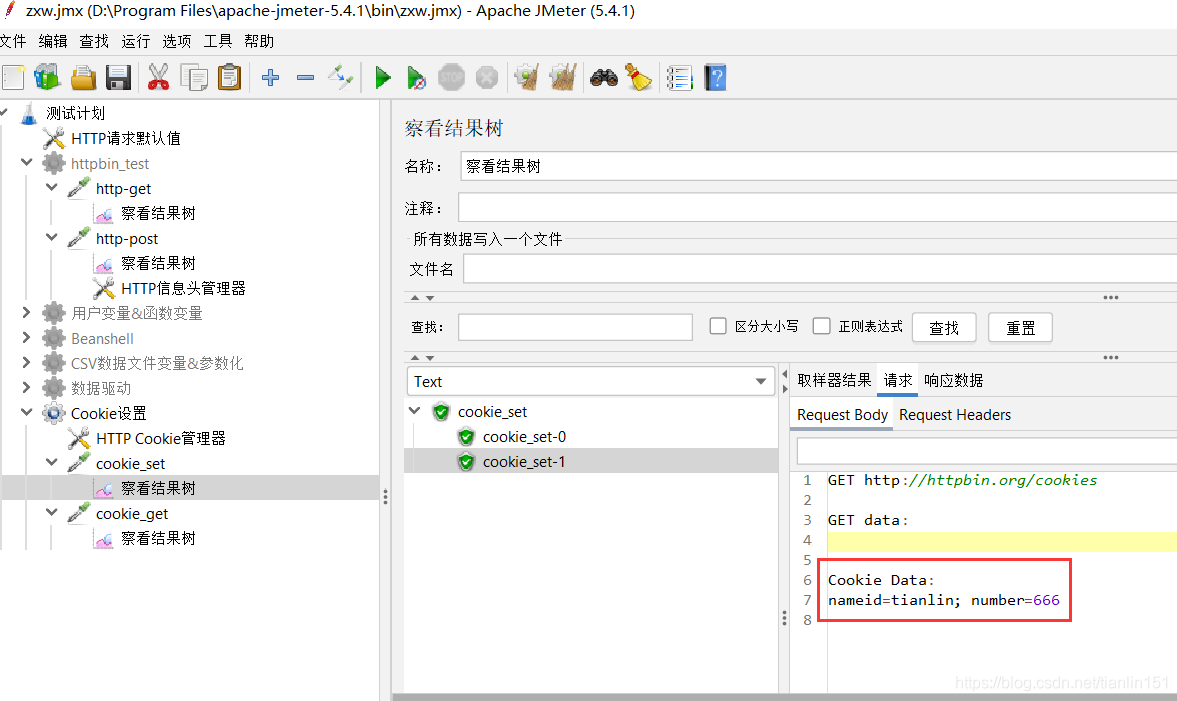Collapse the cookie_set sampler tree node
This screenshot has height=701, width=1177.
click(x=52, y=462)
